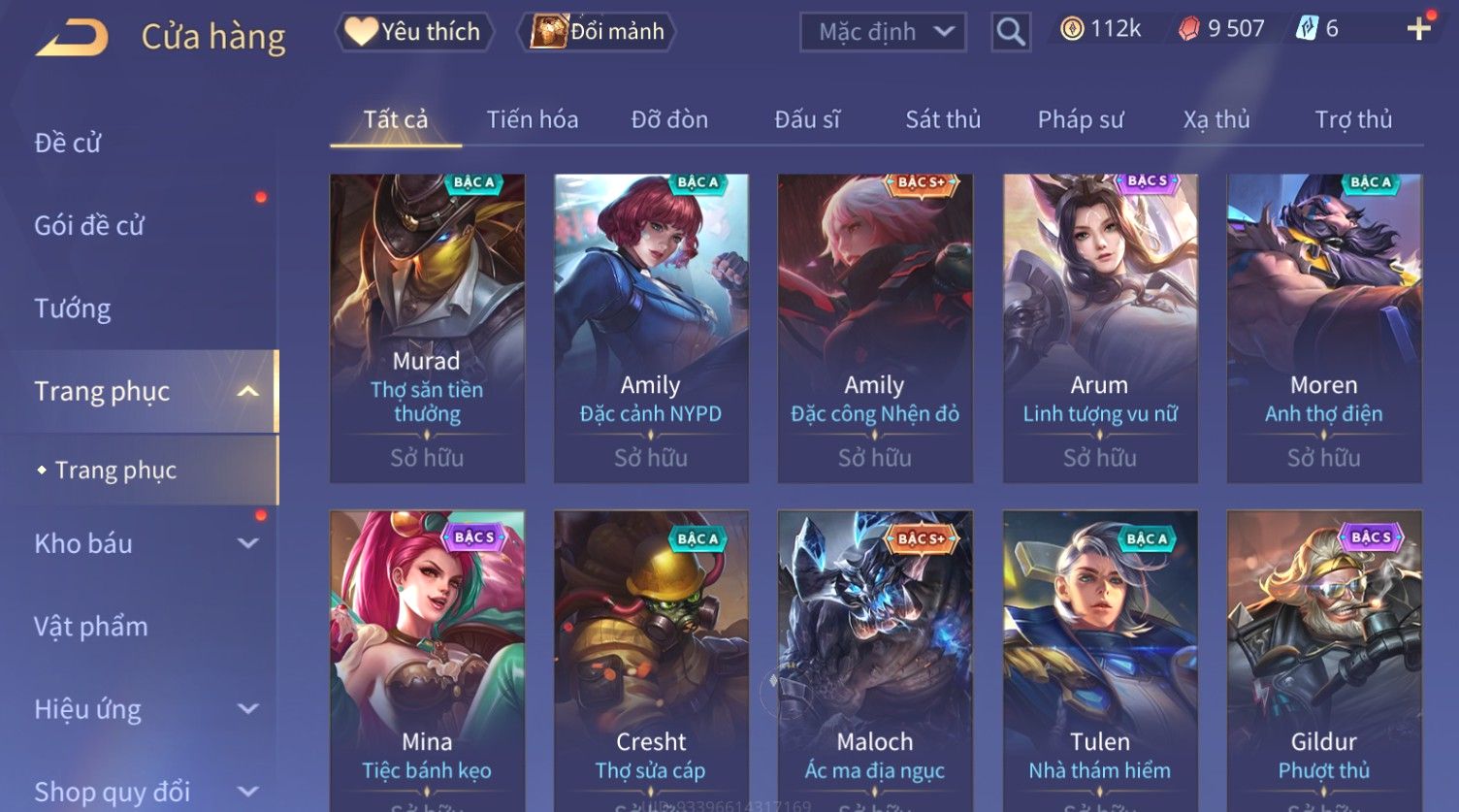Switch to the Sát thủ tab
Viewport: 1459px width, 812px height.
pyautogui.click(x=943, y=119)
